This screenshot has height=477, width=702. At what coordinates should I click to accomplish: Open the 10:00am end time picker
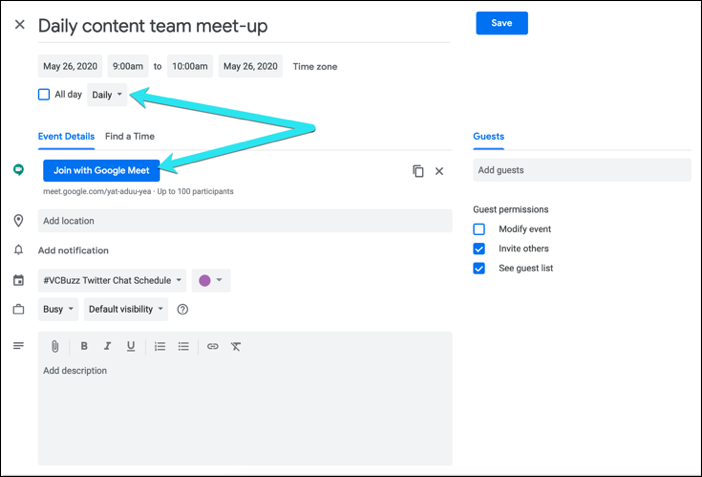(190, 66)
